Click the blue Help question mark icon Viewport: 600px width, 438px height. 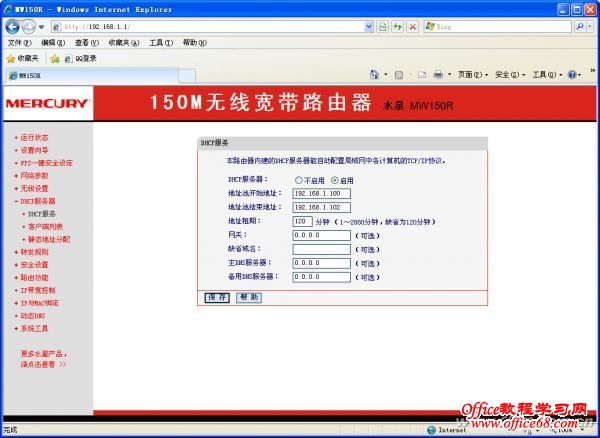572,75
